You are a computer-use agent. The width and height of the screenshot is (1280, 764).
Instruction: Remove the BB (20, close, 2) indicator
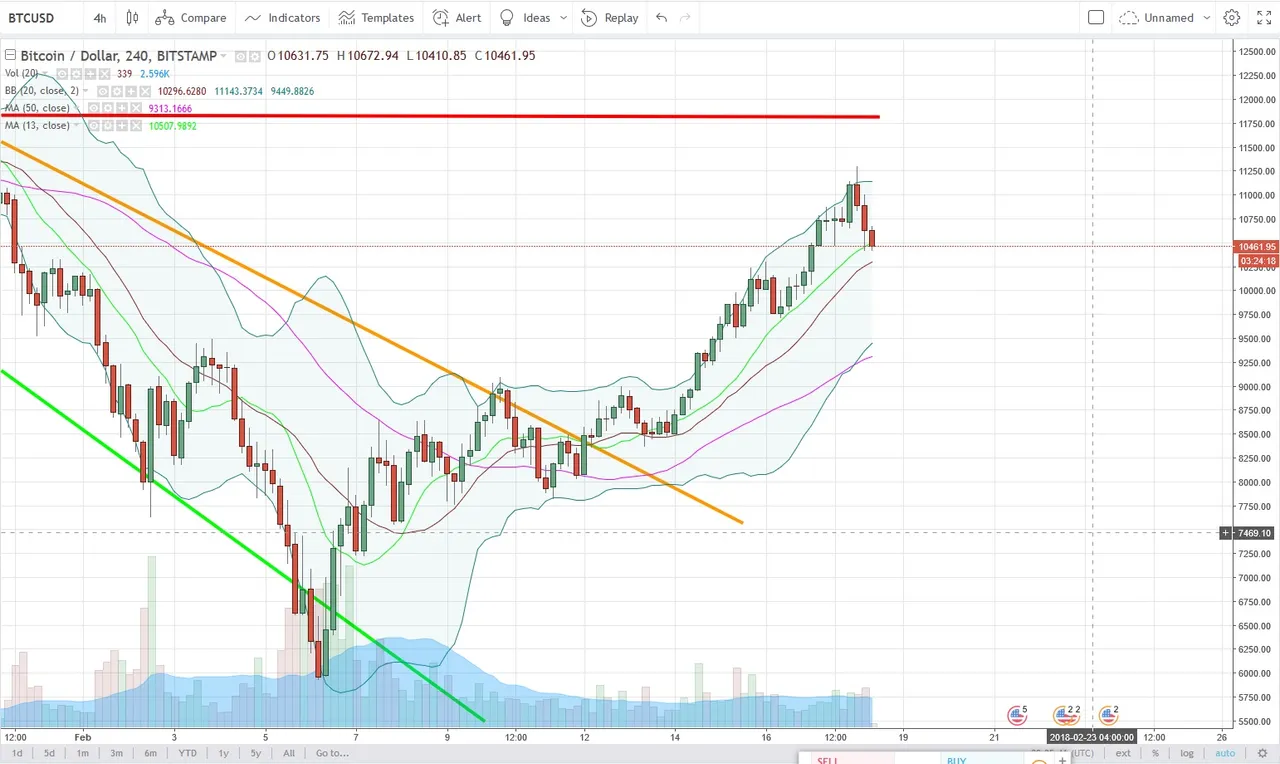(145, 91)
